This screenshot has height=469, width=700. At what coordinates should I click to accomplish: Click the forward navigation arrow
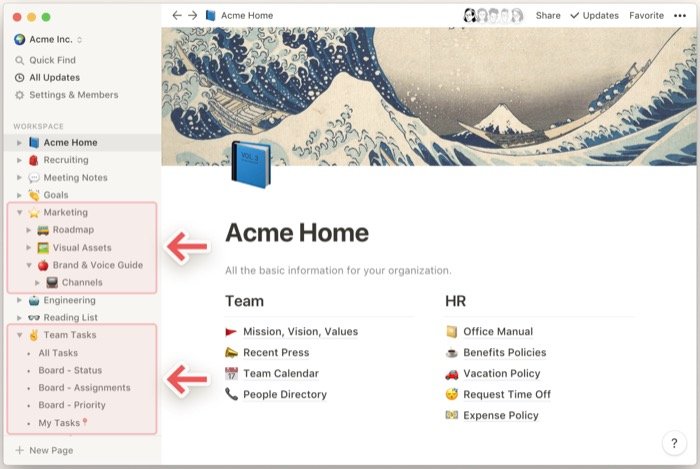click(193, 16)
